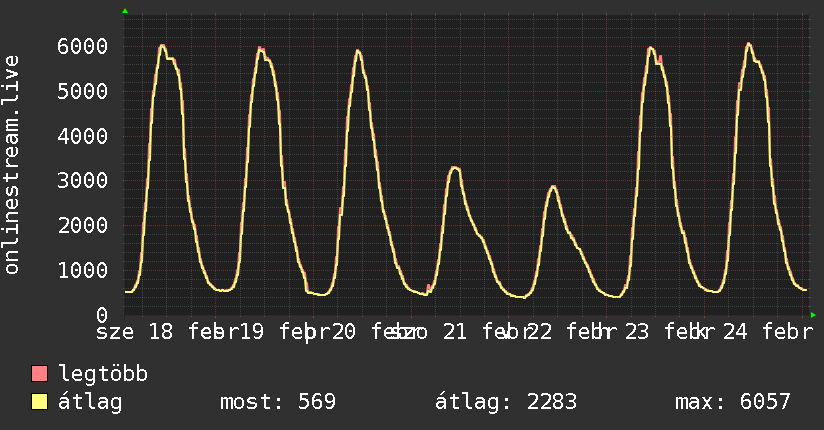Click the green arrow at top of y-axis
The image size is (824, 430).
pyautogui.click(x=125, y=11)
